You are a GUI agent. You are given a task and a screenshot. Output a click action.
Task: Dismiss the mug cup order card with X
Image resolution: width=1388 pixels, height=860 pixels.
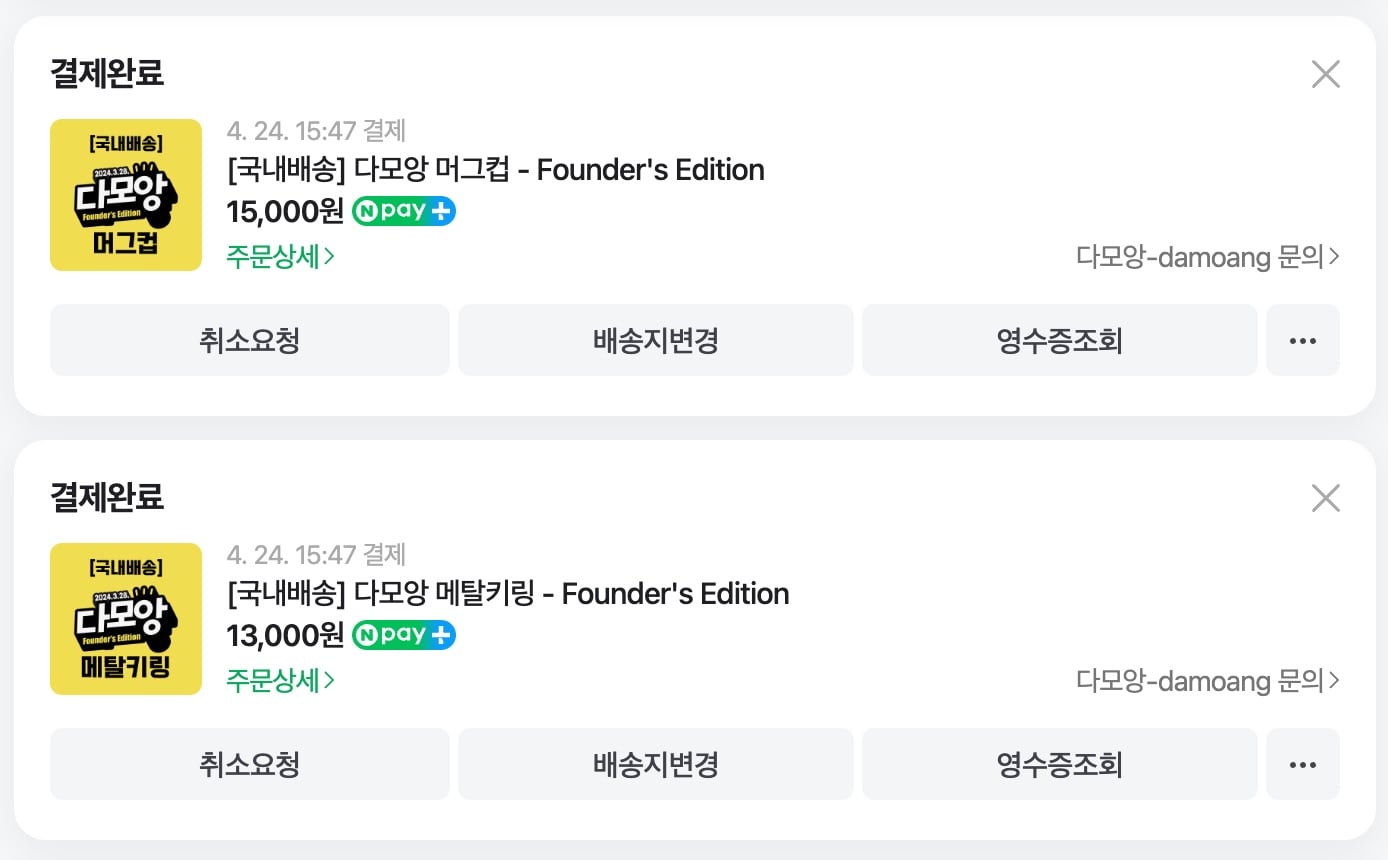click(1325, 74)
